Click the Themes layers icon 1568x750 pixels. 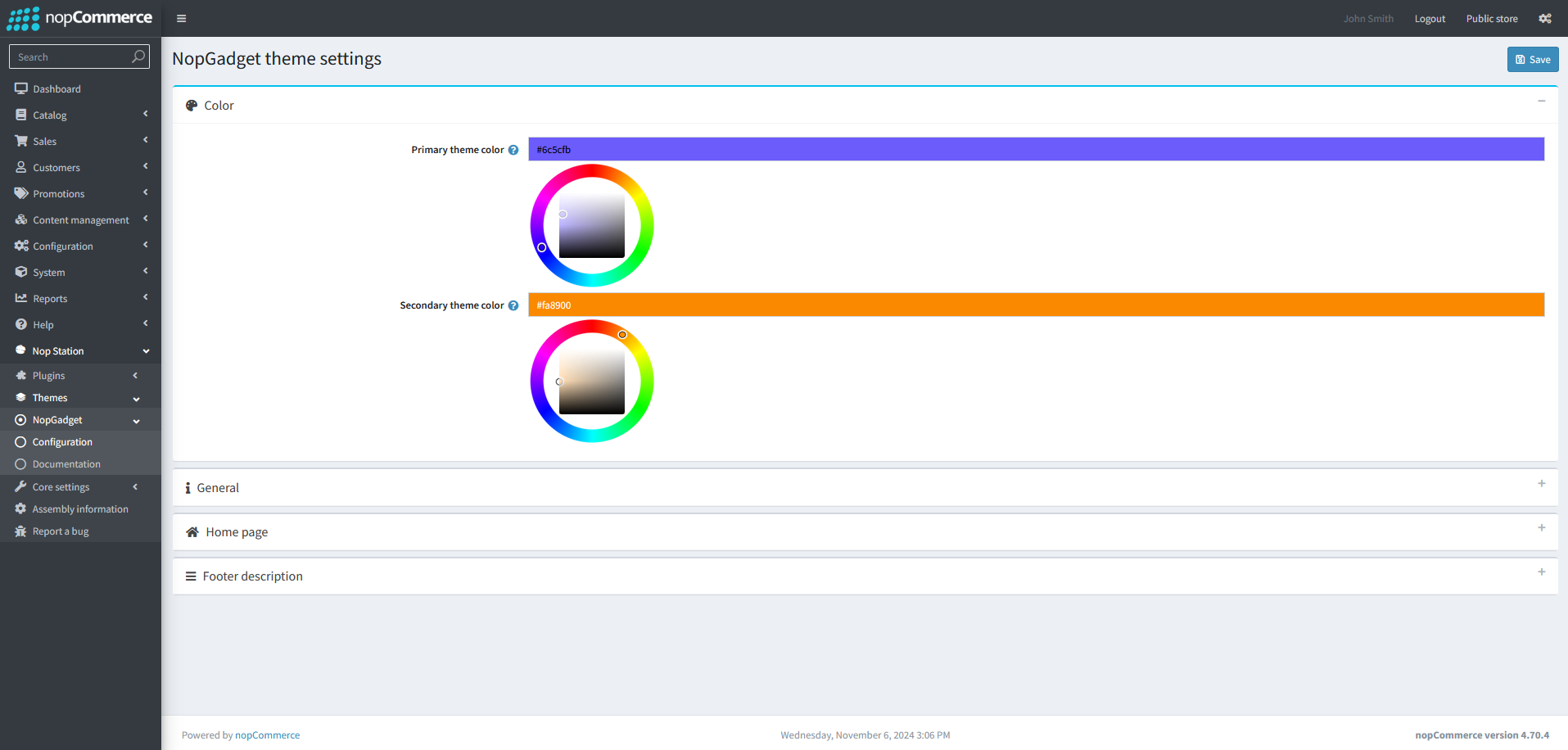20,397
